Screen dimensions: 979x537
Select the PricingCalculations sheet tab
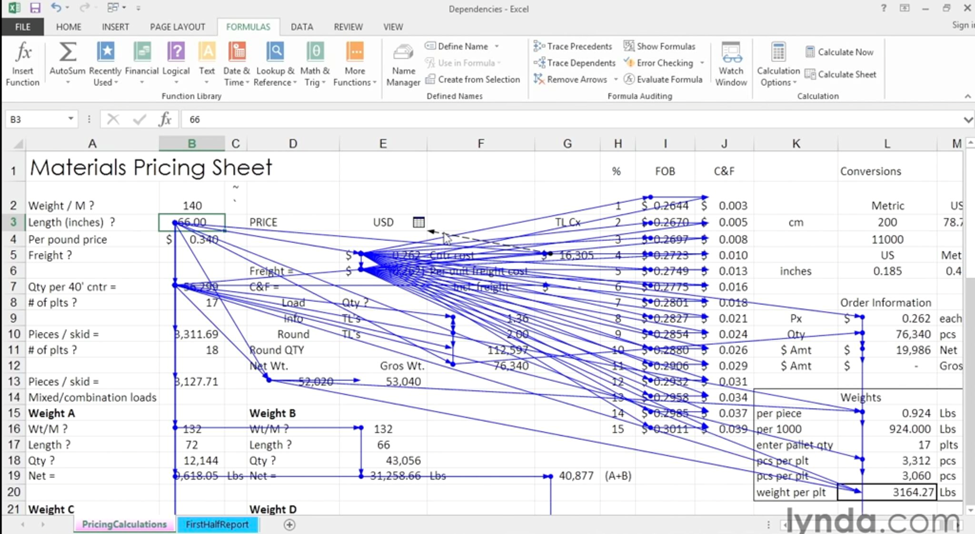(124, 525)
